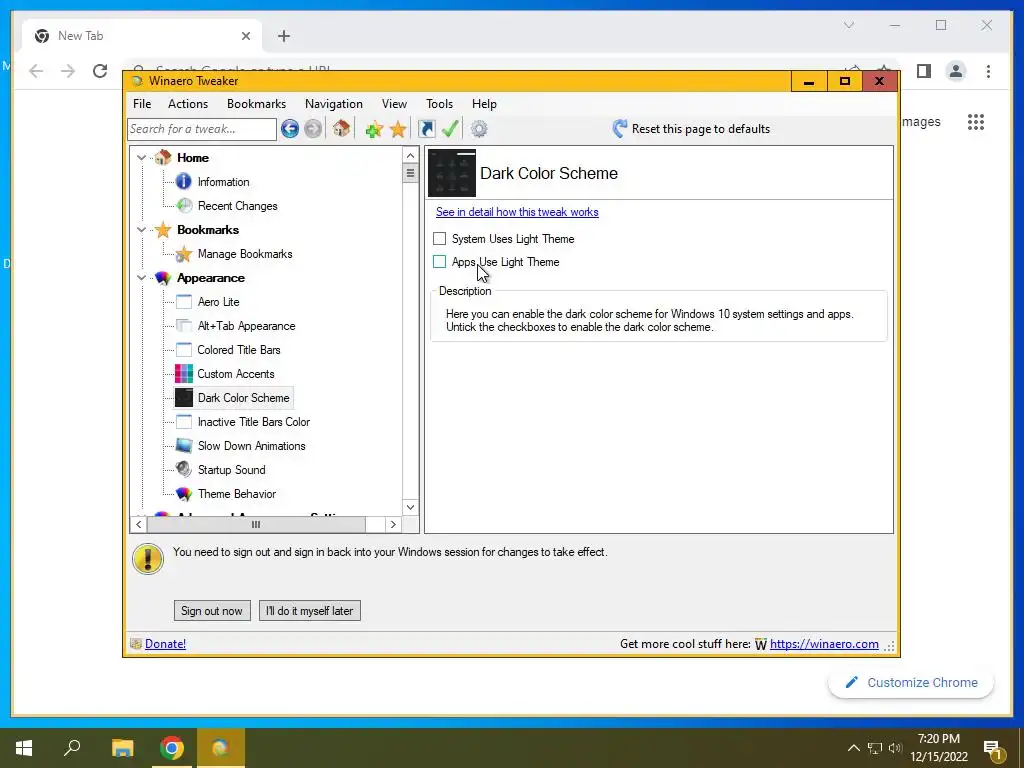Click the Alt+Tab Appearance icon

[x=184, y=326]
